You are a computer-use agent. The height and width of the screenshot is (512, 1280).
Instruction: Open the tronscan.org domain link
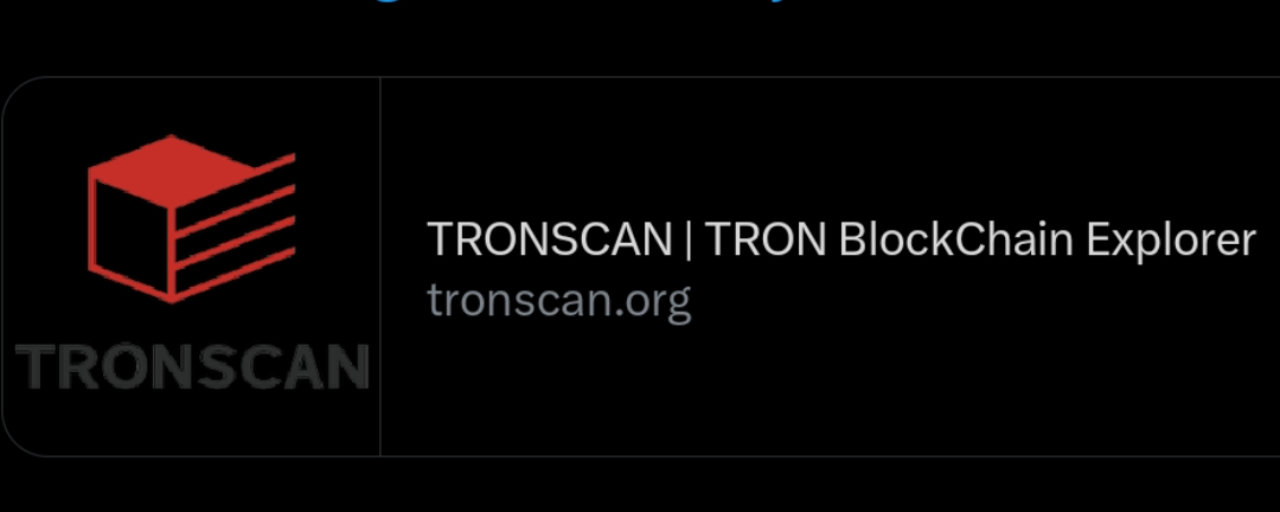(559, 298)
